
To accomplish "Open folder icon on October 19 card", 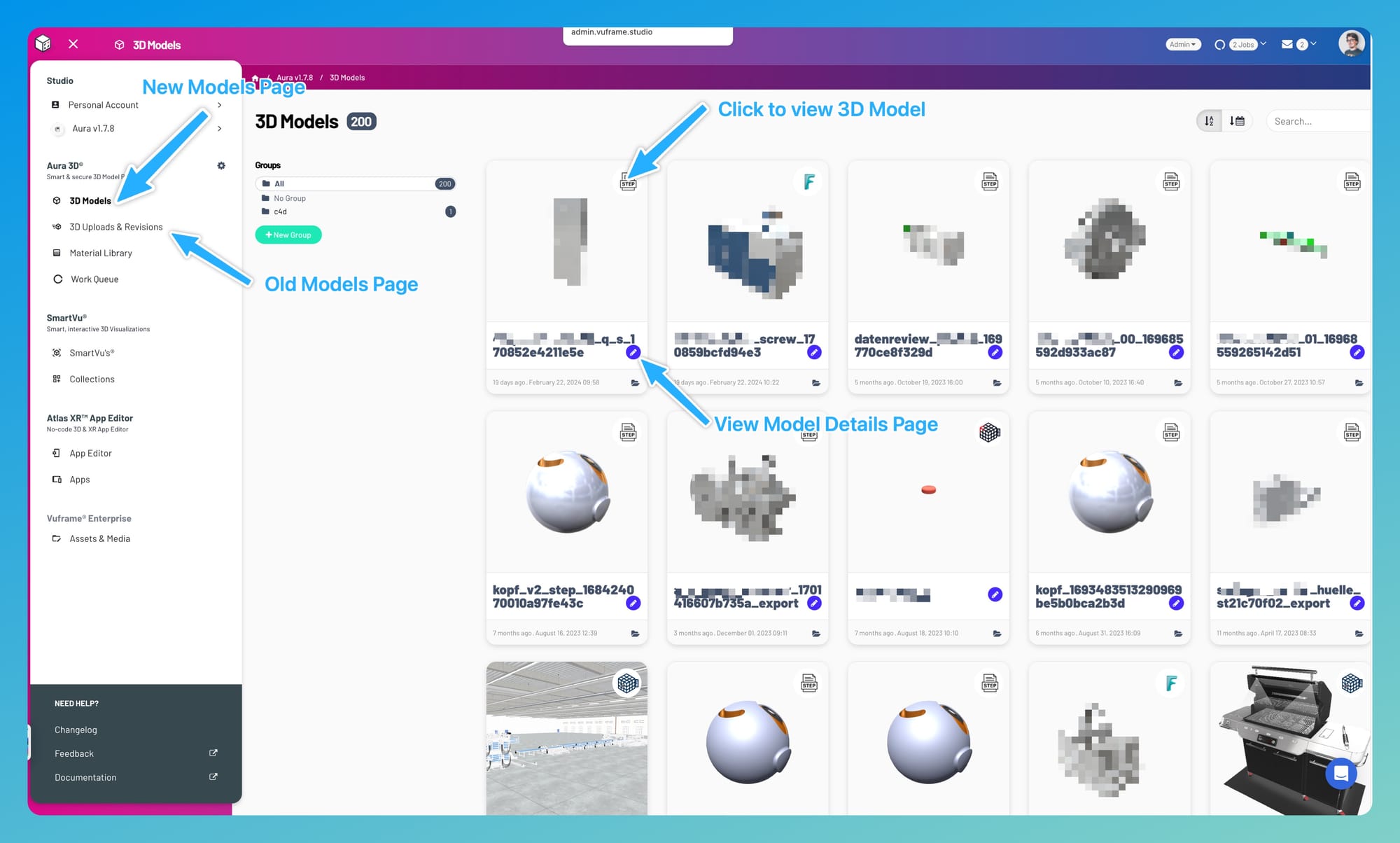I will click(x=997, y=383).
